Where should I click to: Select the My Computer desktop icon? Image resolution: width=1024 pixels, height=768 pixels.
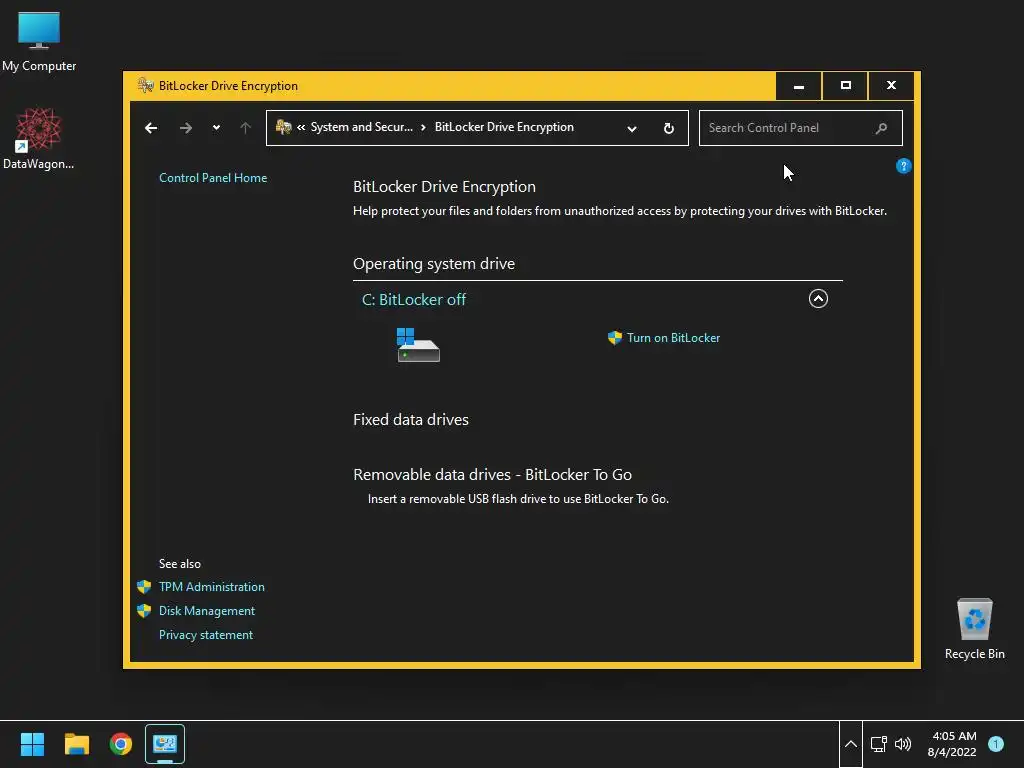pyautogui.click(x=39, y=42)
